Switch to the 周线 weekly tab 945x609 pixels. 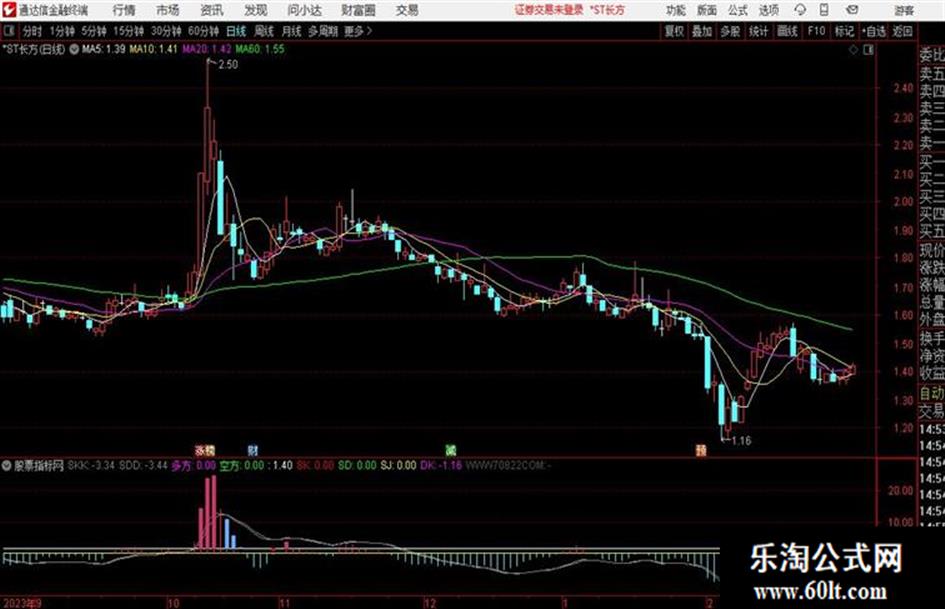coord(264,31)
